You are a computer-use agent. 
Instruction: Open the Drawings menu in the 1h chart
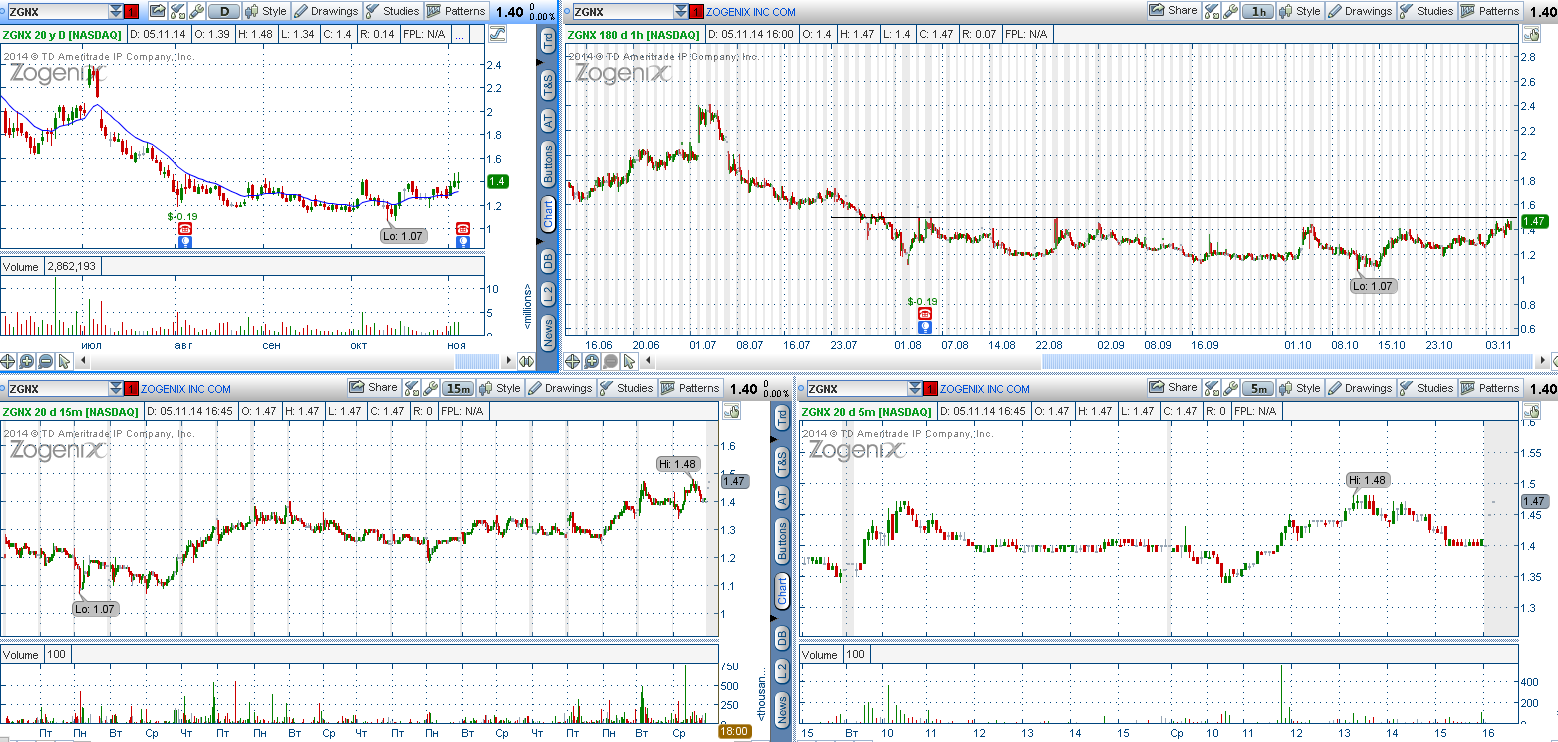[1360, 11]
